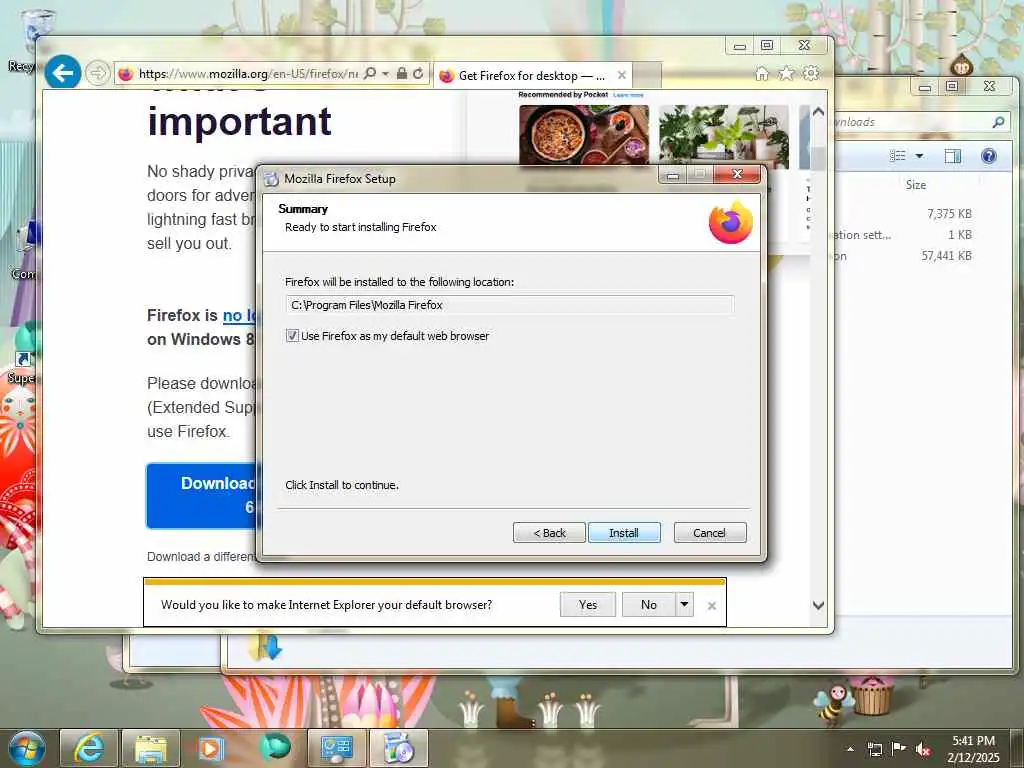Open the clock showing 5:41 PM
The image size is (1024, 768).
(973, 749)
